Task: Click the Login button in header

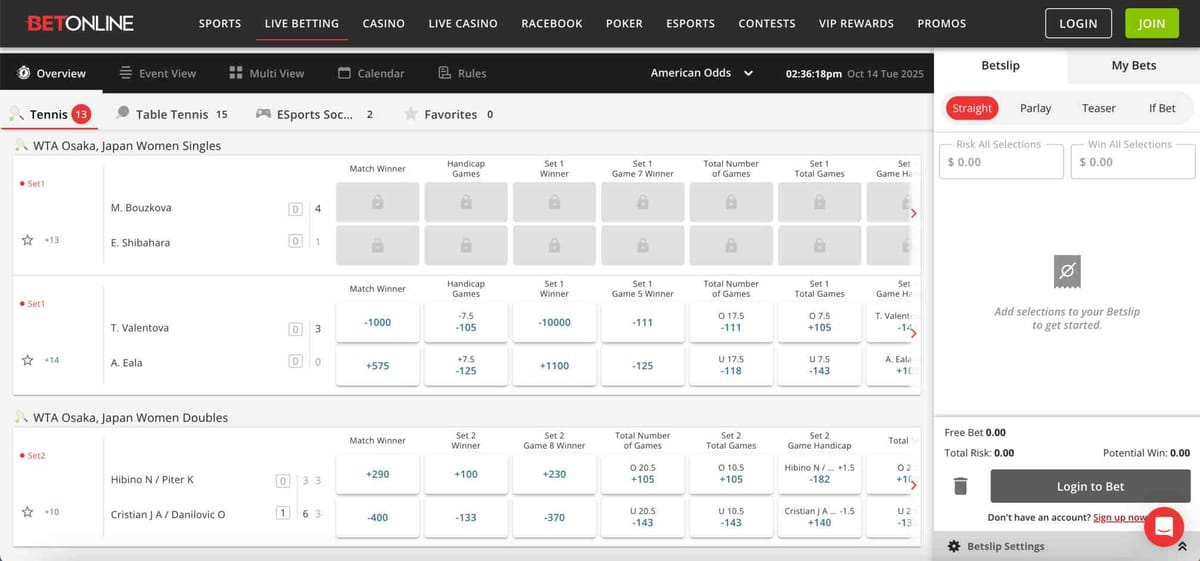Action: [1078, 23]
